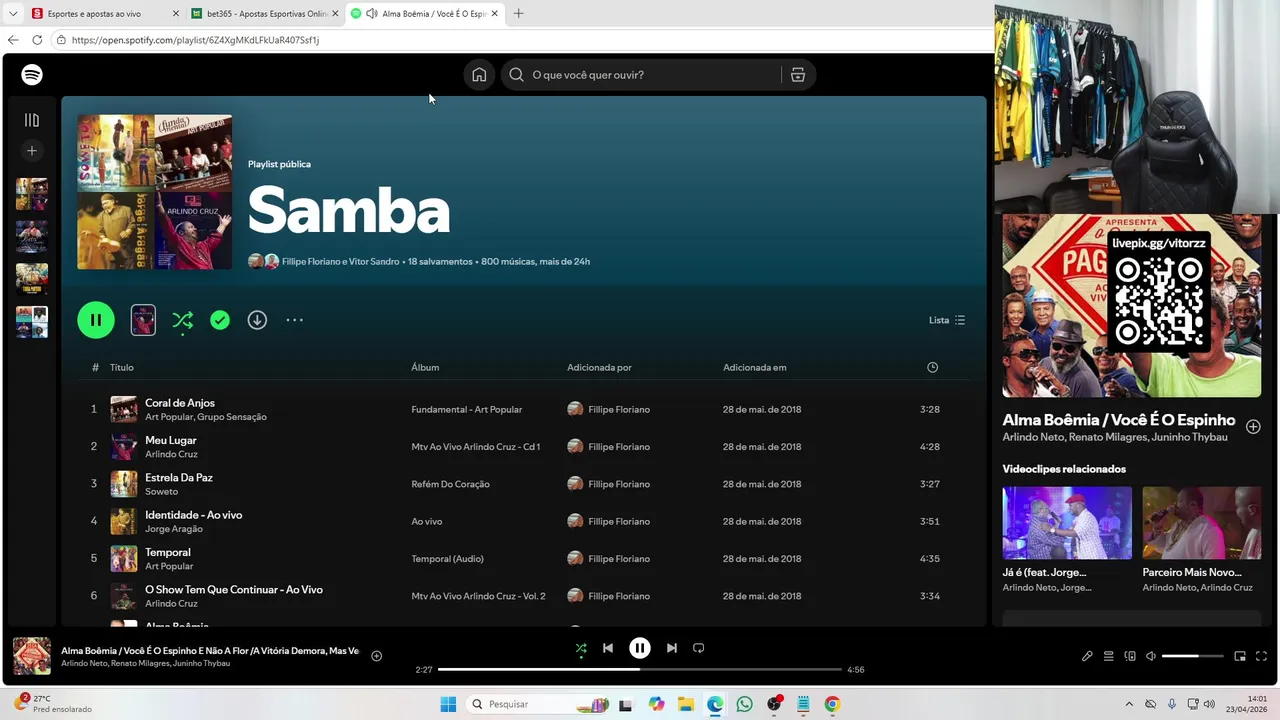The image size is (1280, 720).
Task: Show lyrics with the microphone icon
Action: (x=1087, y=656)
